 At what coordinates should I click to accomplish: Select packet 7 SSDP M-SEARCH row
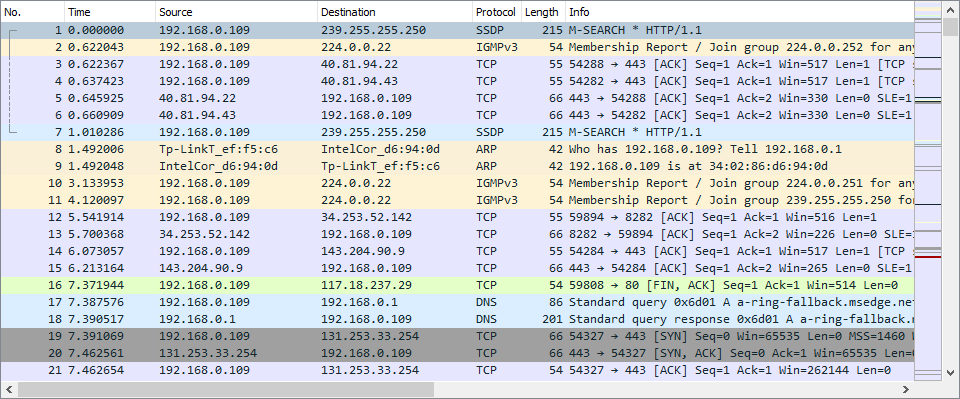pos(457,132)
